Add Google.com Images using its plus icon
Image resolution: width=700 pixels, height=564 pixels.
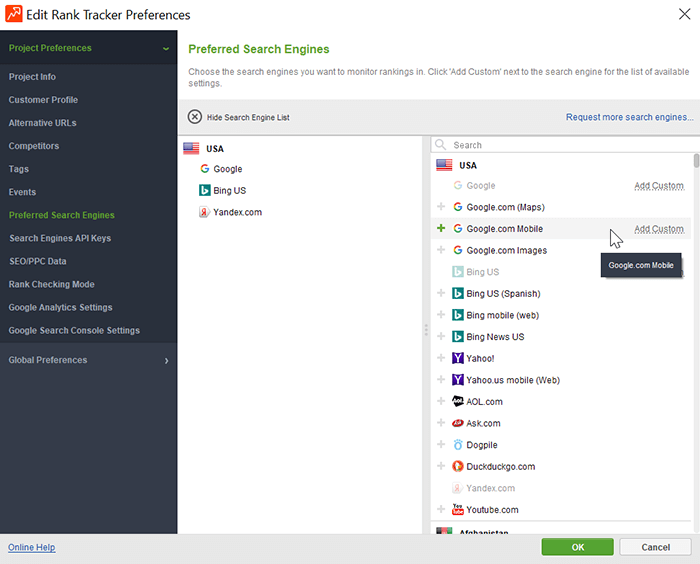tap(441, 250)
